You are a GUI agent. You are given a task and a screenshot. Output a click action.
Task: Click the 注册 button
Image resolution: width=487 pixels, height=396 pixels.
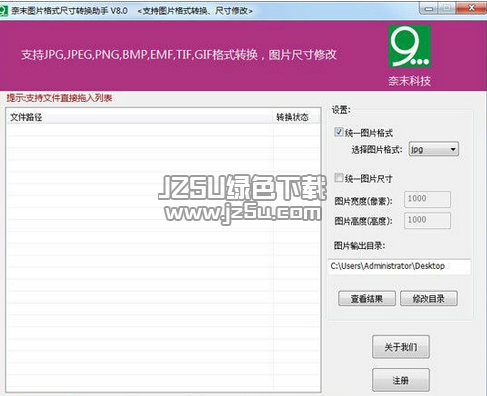pyautogui.click(x=401, y=380)
